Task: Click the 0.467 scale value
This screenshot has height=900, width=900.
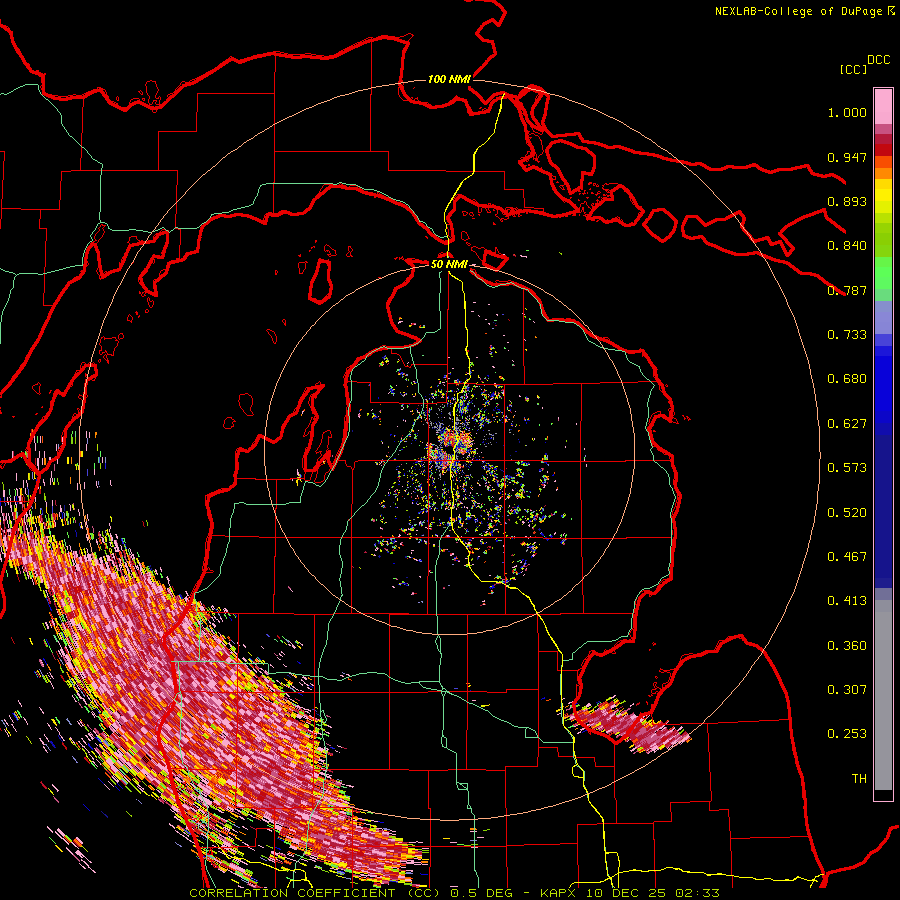Action: pyautogui.click(x=847, y=557)
